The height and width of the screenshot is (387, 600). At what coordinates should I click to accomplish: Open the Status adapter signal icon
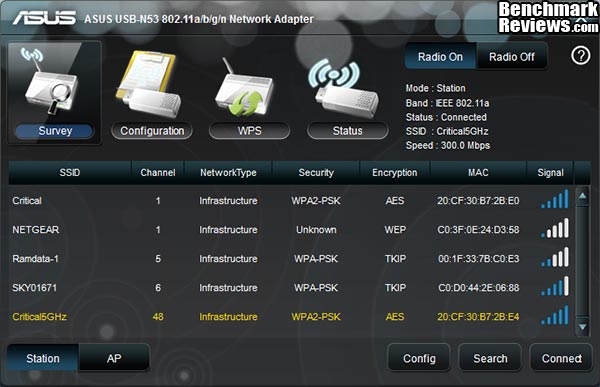(x=343, y=89)
